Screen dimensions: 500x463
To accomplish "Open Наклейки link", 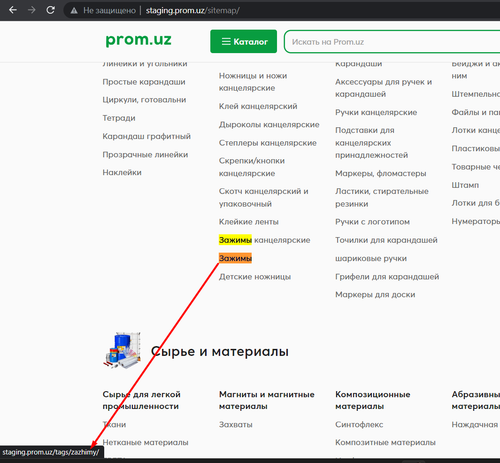I will [x=122, y=173].
